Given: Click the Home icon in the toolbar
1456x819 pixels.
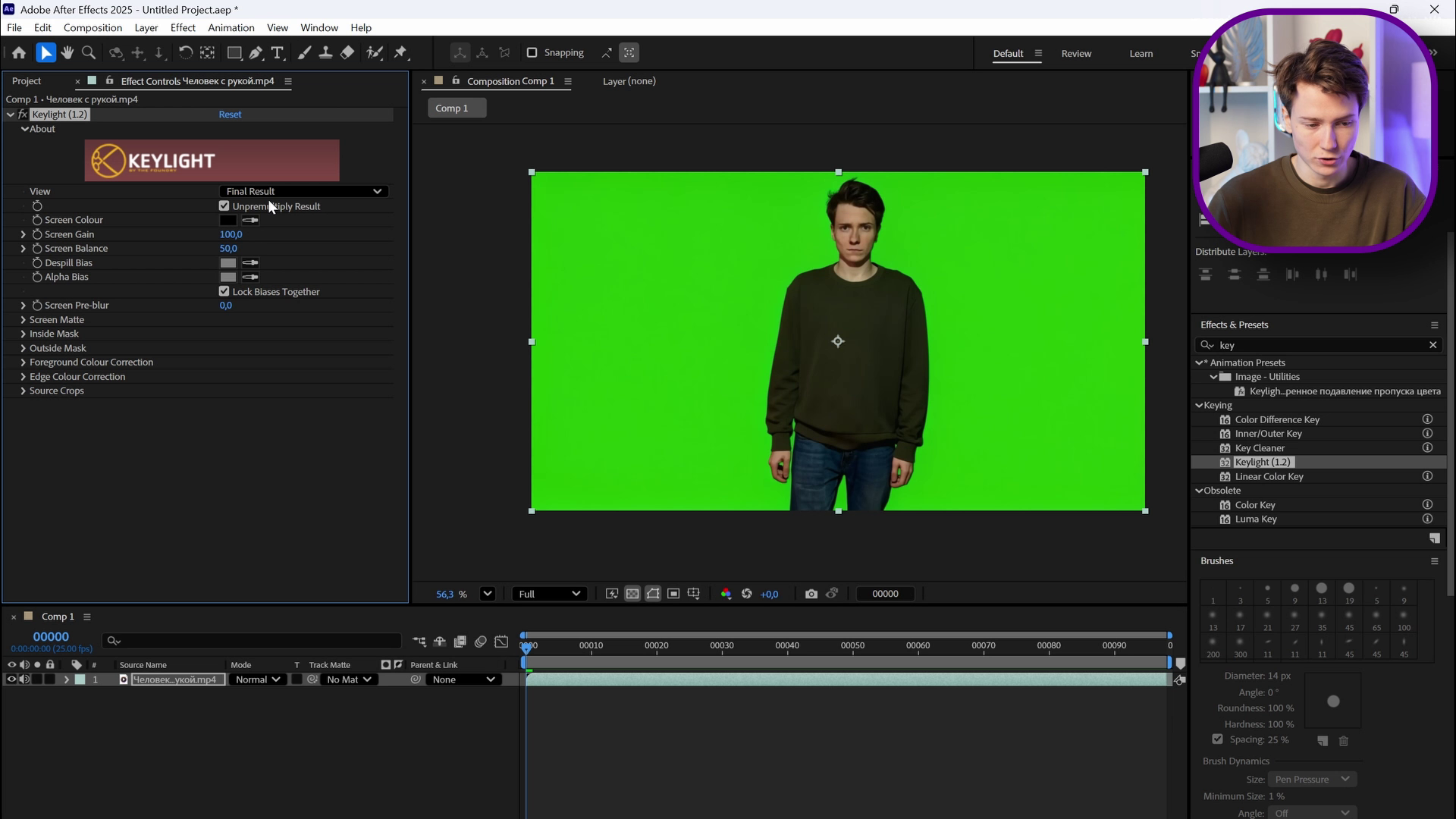Looking at the screenshot, I should 19,53.
